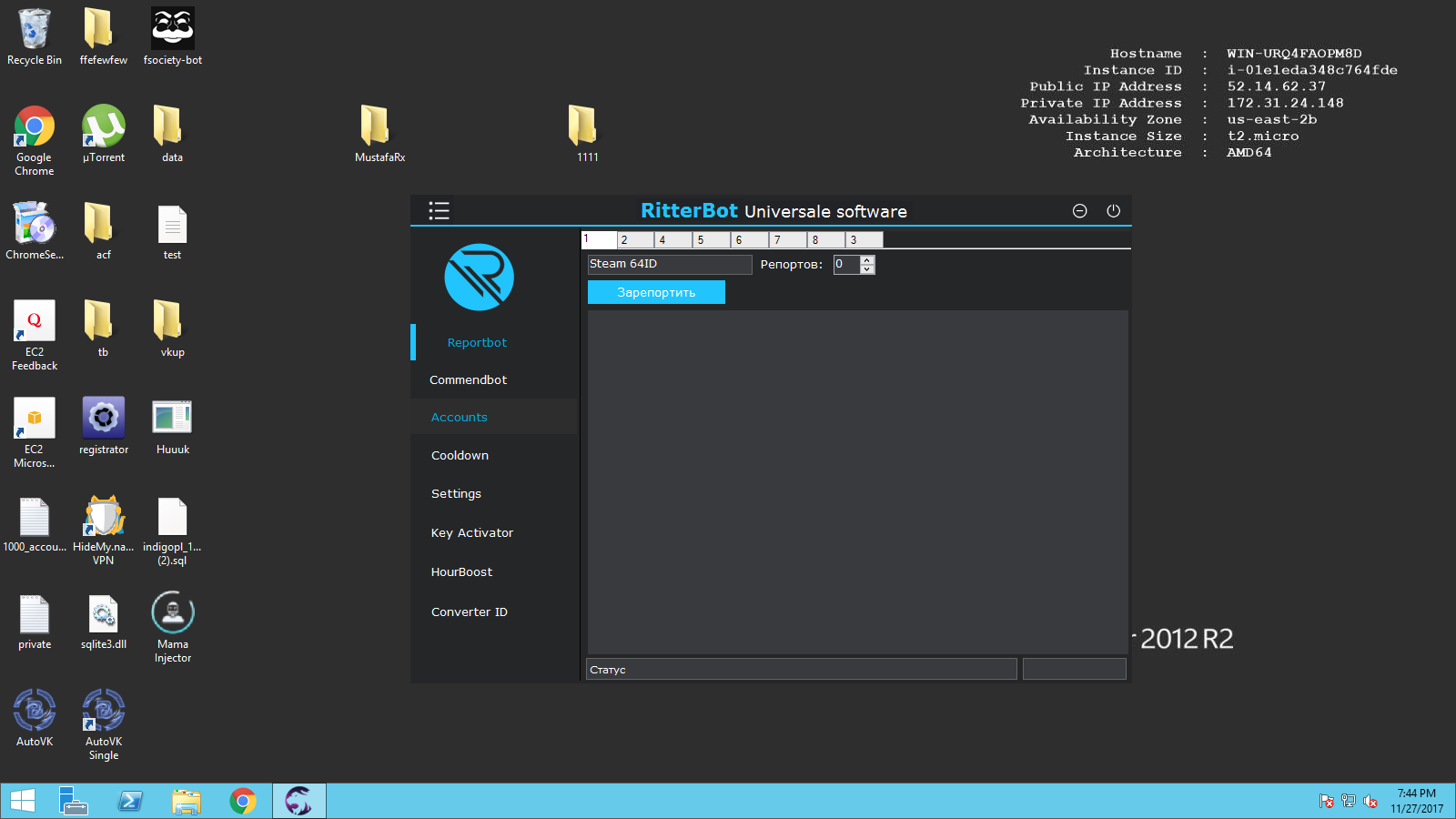1456x819 pixels.
Task: Open the HideMy.name VPN shortcut
Action: coord(104,517)
